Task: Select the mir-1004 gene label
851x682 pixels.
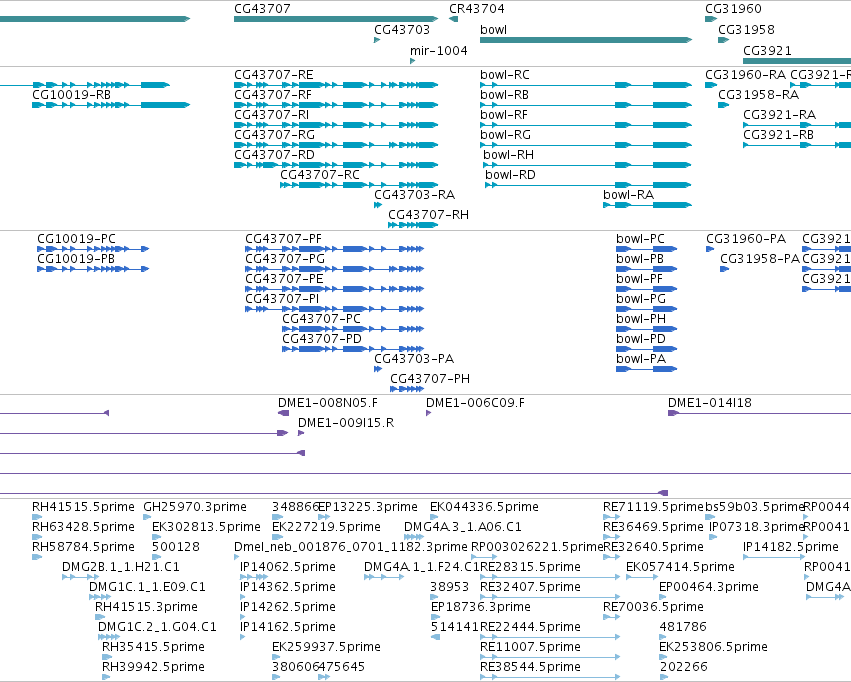Action: coord(439,50)
